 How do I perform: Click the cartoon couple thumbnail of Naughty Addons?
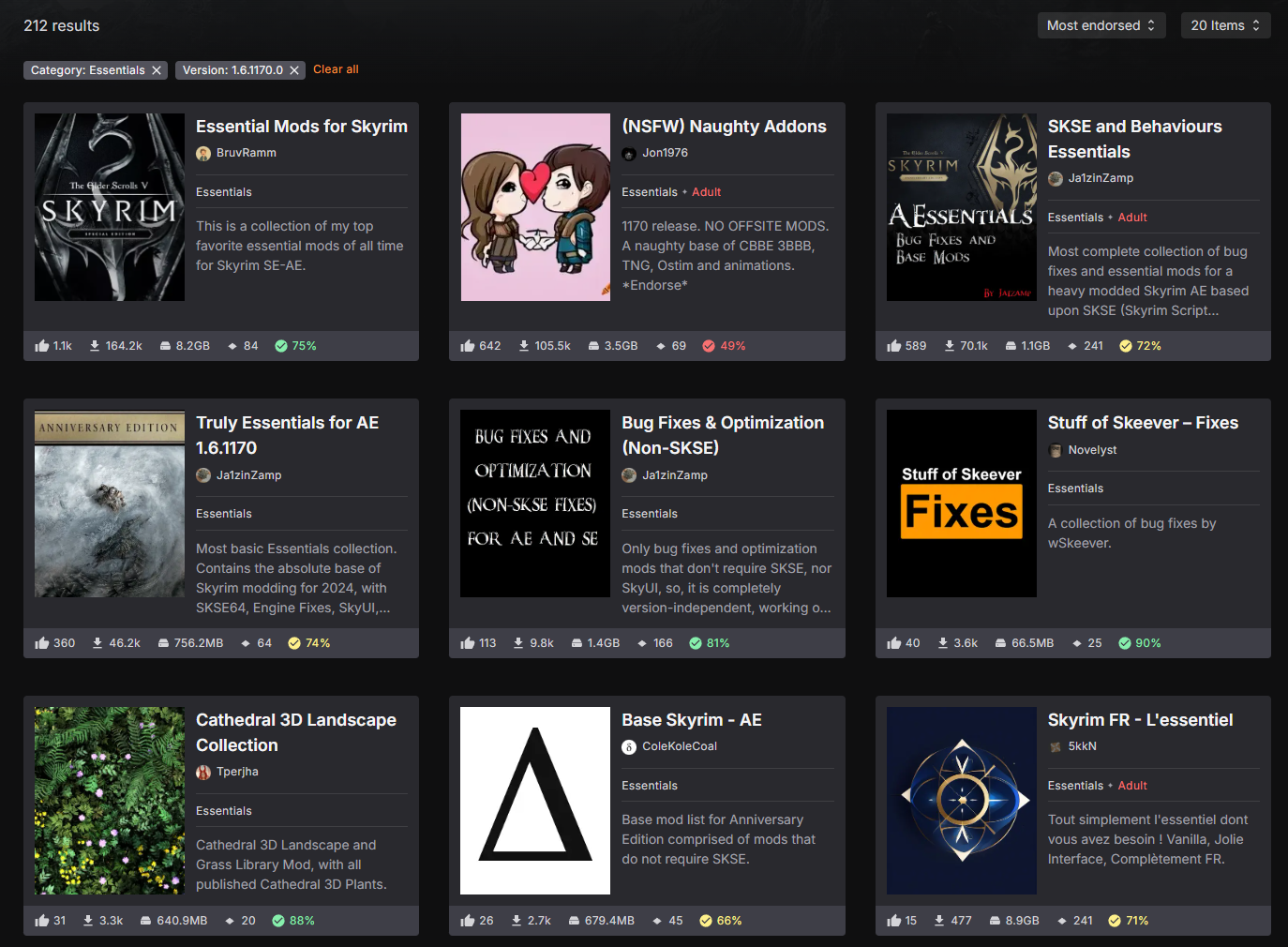535,207
